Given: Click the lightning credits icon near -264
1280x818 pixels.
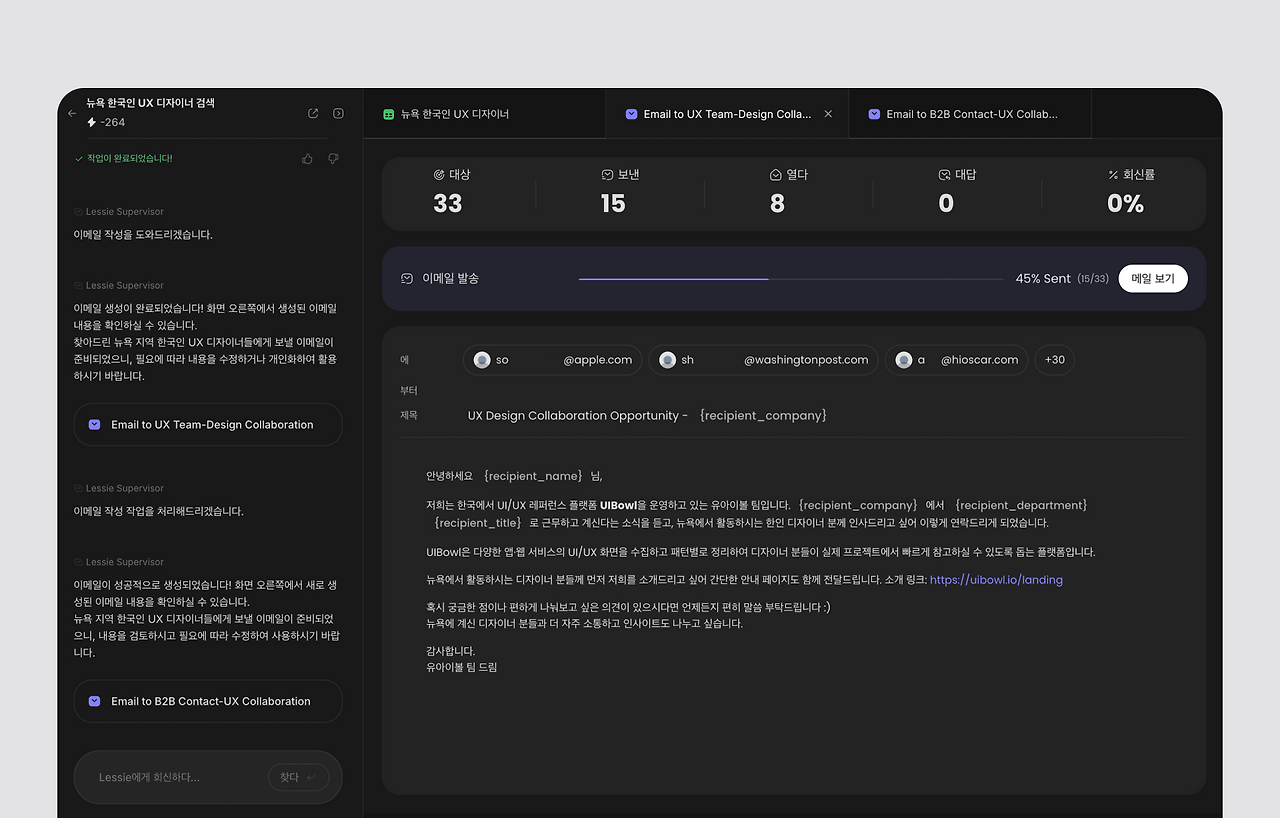Looking at the screenshot, I should pos(92,122).
